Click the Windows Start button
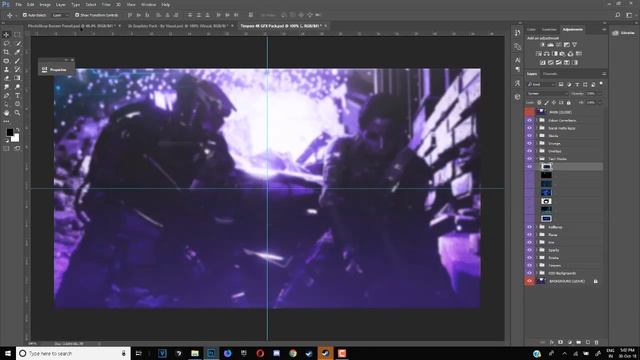 tap(7, 353)
